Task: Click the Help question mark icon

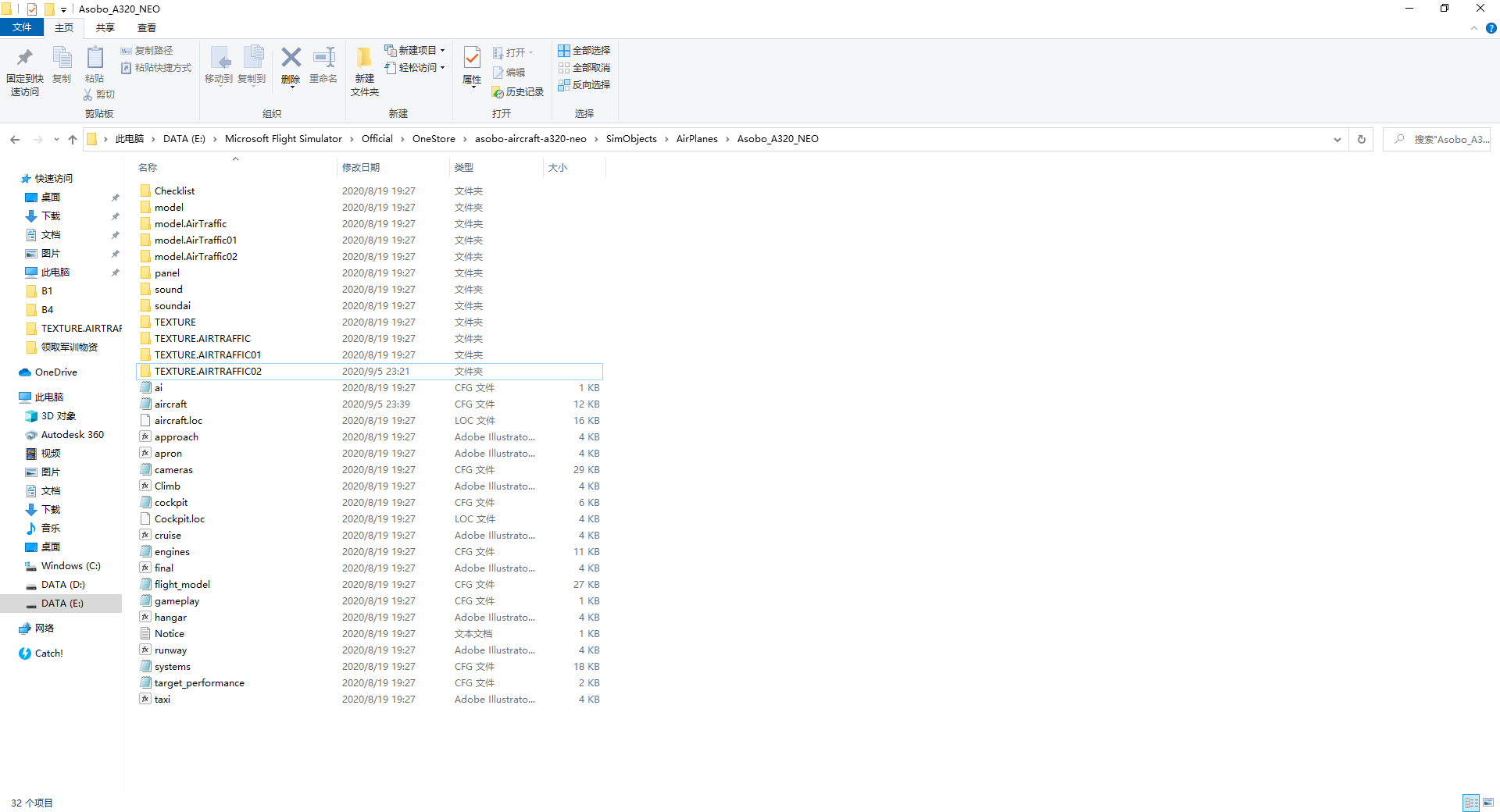Action: click(x=1491, y=28)
